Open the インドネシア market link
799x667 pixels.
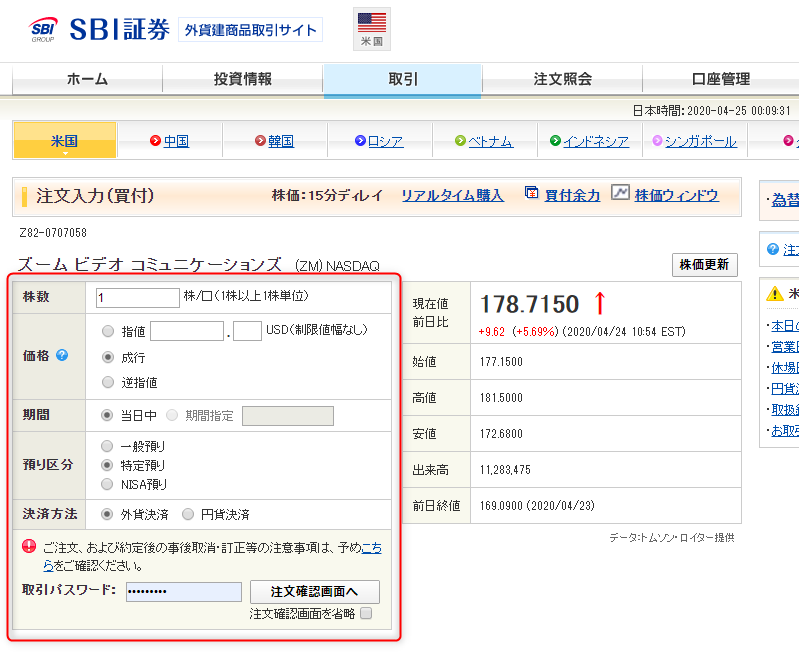pyautogui.click(x=596, y=141)
